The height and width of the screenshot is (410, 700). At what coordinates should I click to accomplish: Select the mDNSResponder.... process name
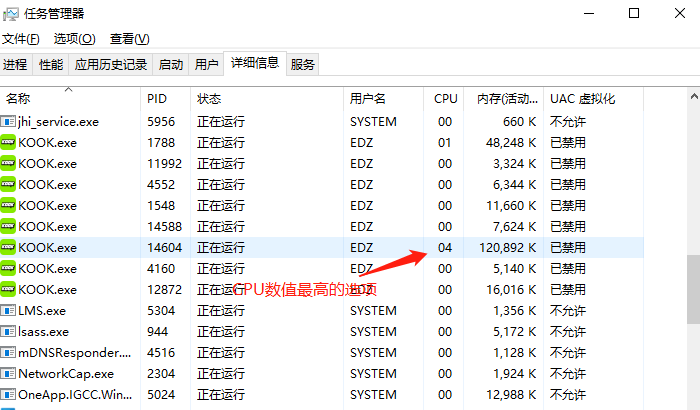(75, 353)
